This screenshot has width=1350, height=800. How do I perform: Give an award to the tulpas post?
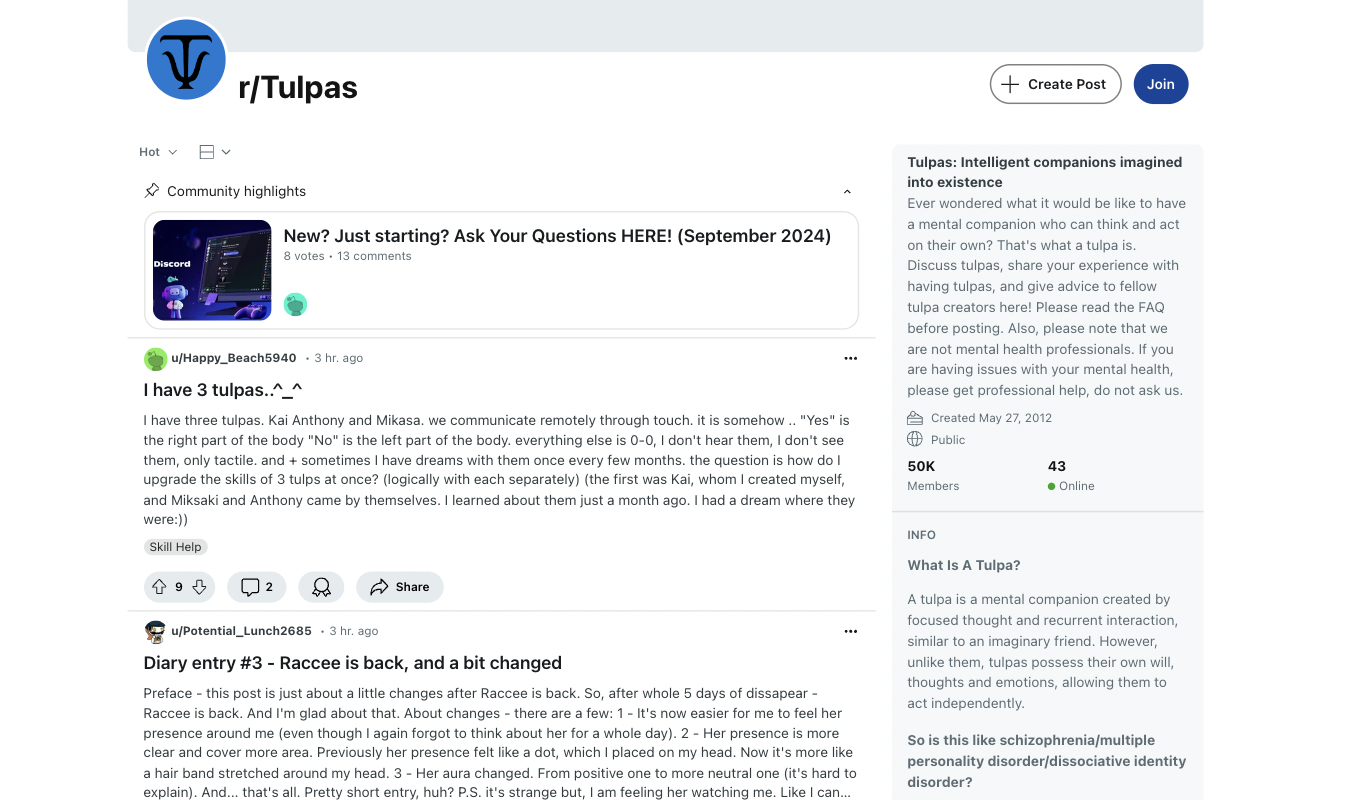321,587
